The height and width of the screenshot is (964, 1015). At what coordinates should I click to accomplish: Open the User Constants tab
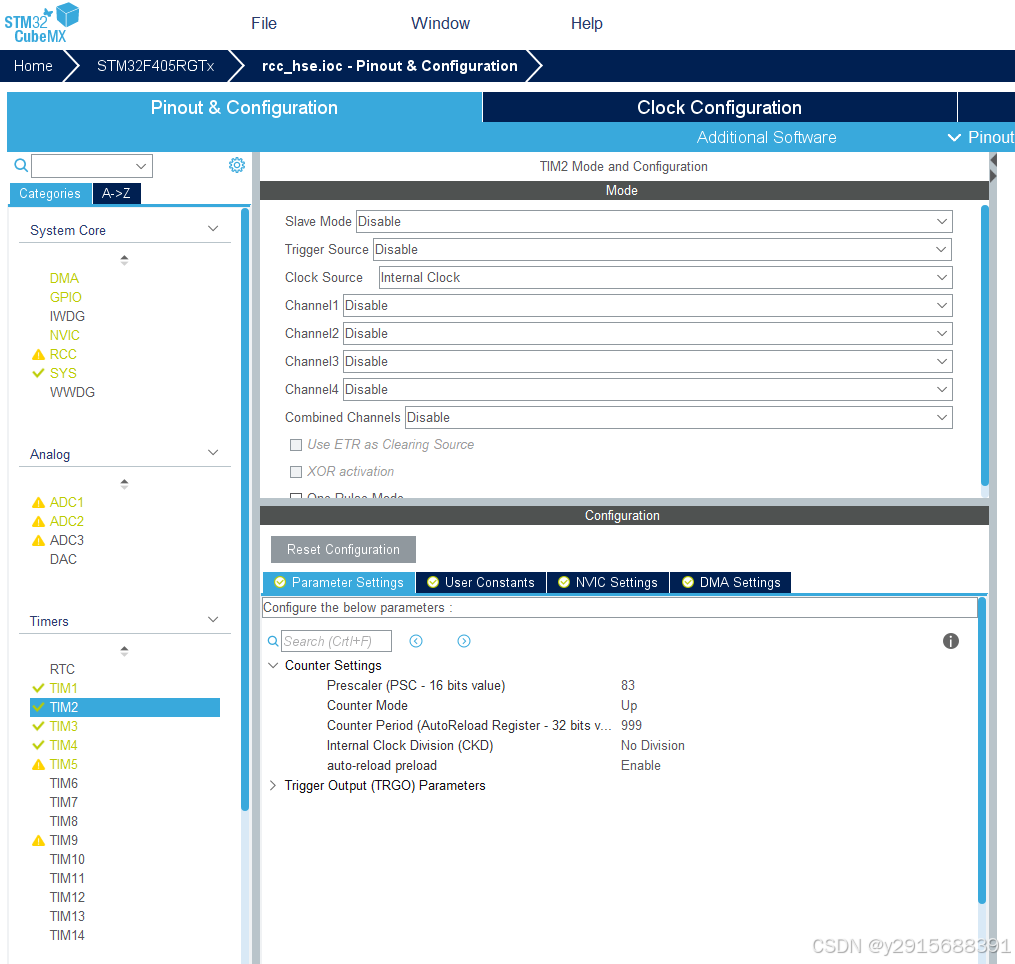[481, 582]
